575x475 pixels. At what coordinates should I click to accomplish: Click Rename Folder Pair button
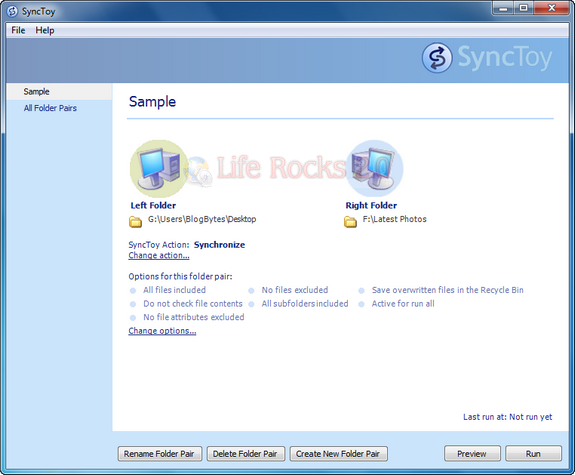159,454
